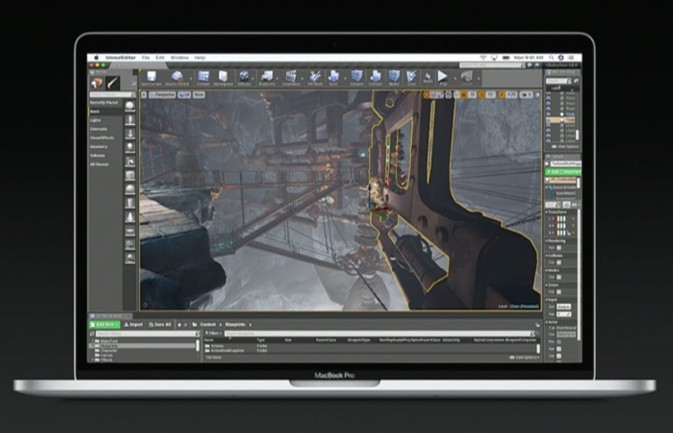Select the Recently Placed category

click(x=103, y=103)
